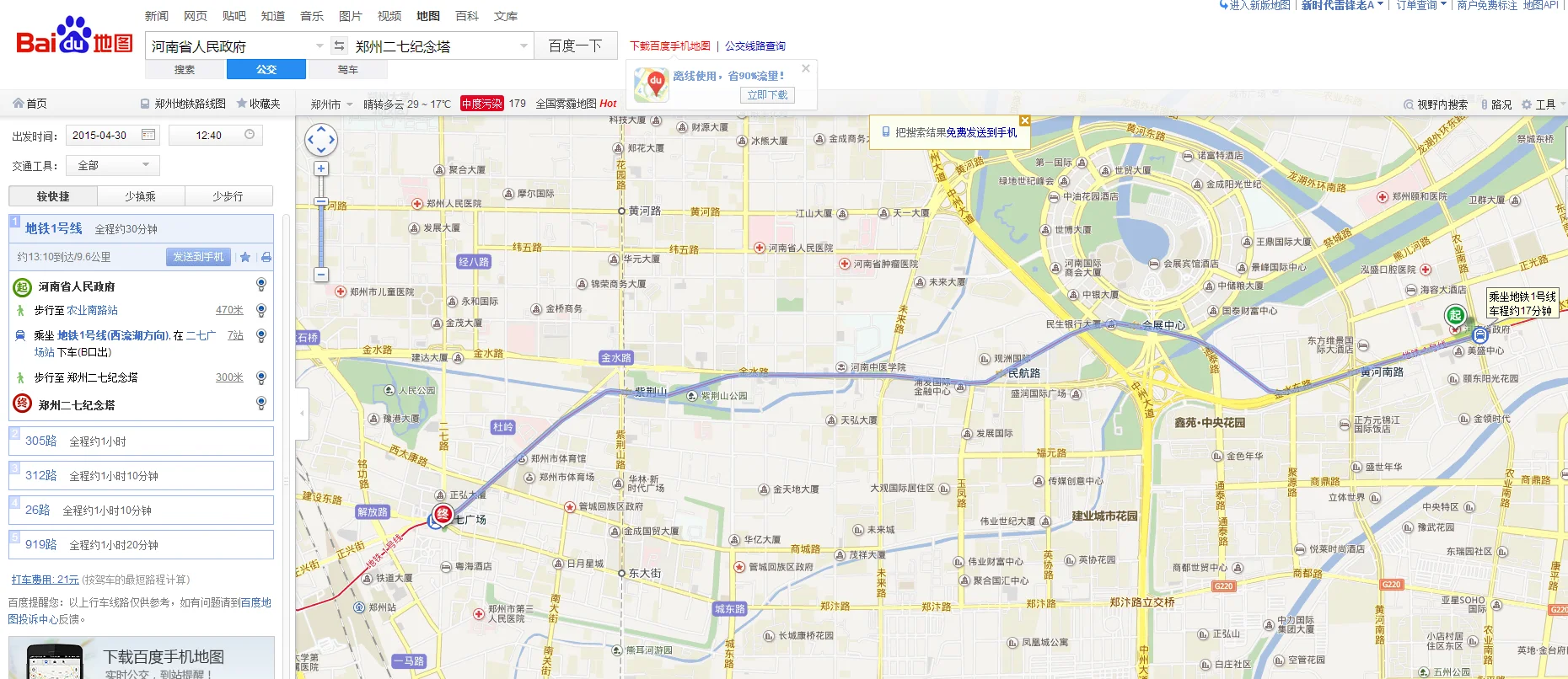Select 少步行 route preference

tap(228, 196)
